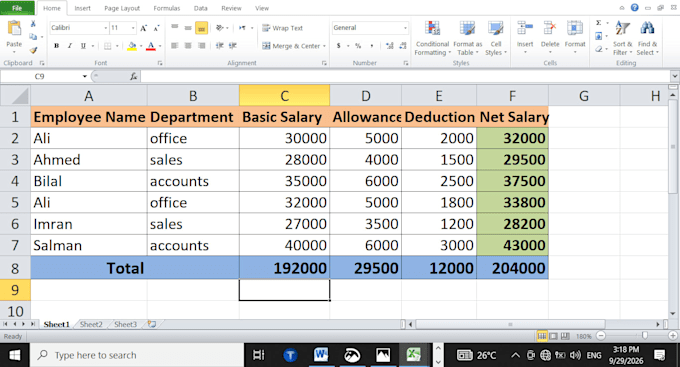Click the Copy icon in Clipboard group
Image resolution: width=680 pixels, height=367 pixels.
[33, 37]
